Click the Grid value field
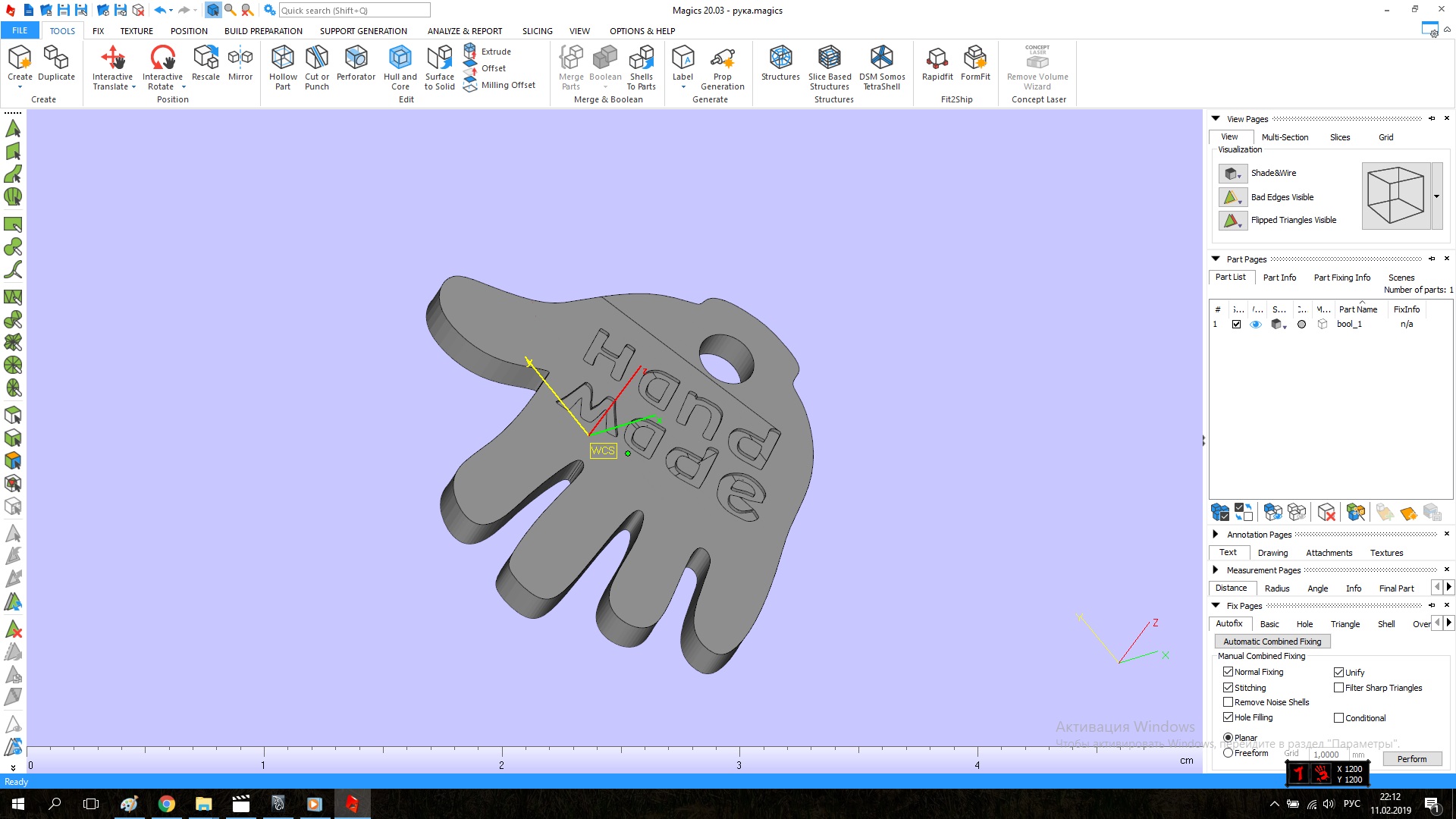 pyautogui.click(x=1328, y=755)
